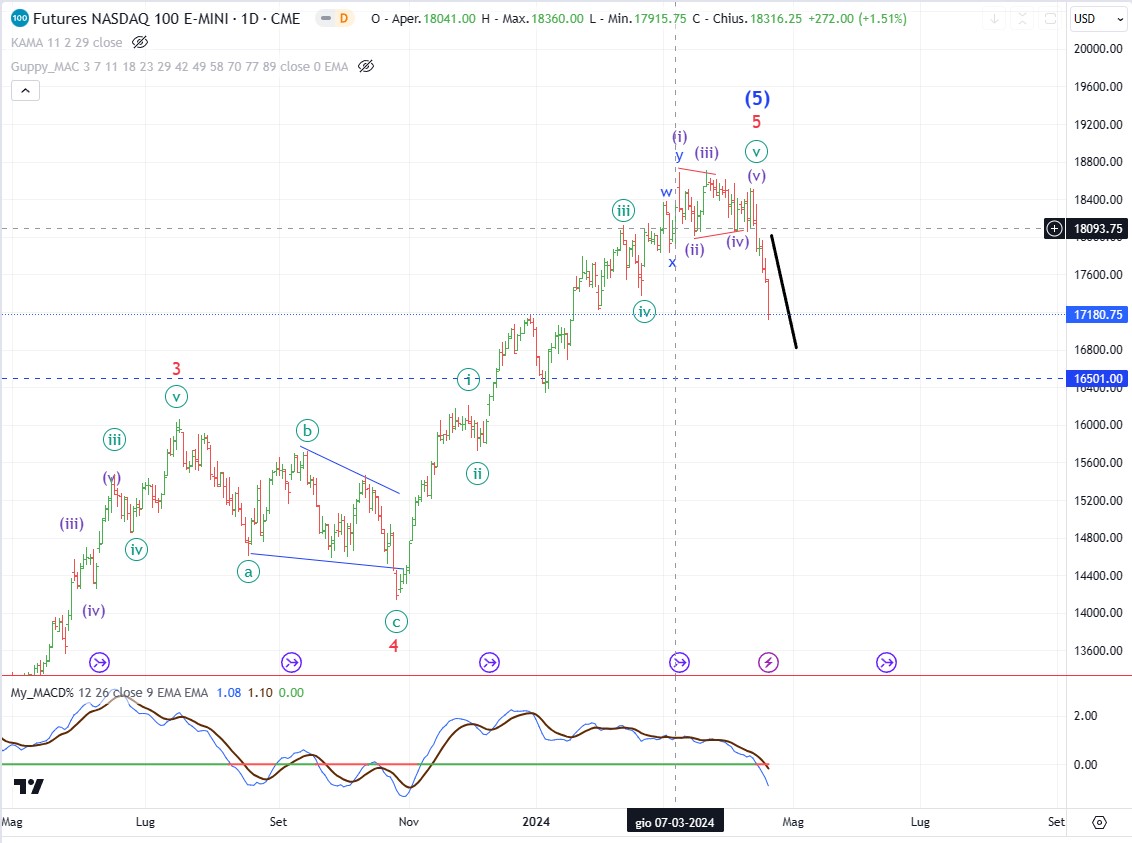Click the 18041.00 open value
The image size is (1132, 843).
pyautogui.click(x=449, y=19)
